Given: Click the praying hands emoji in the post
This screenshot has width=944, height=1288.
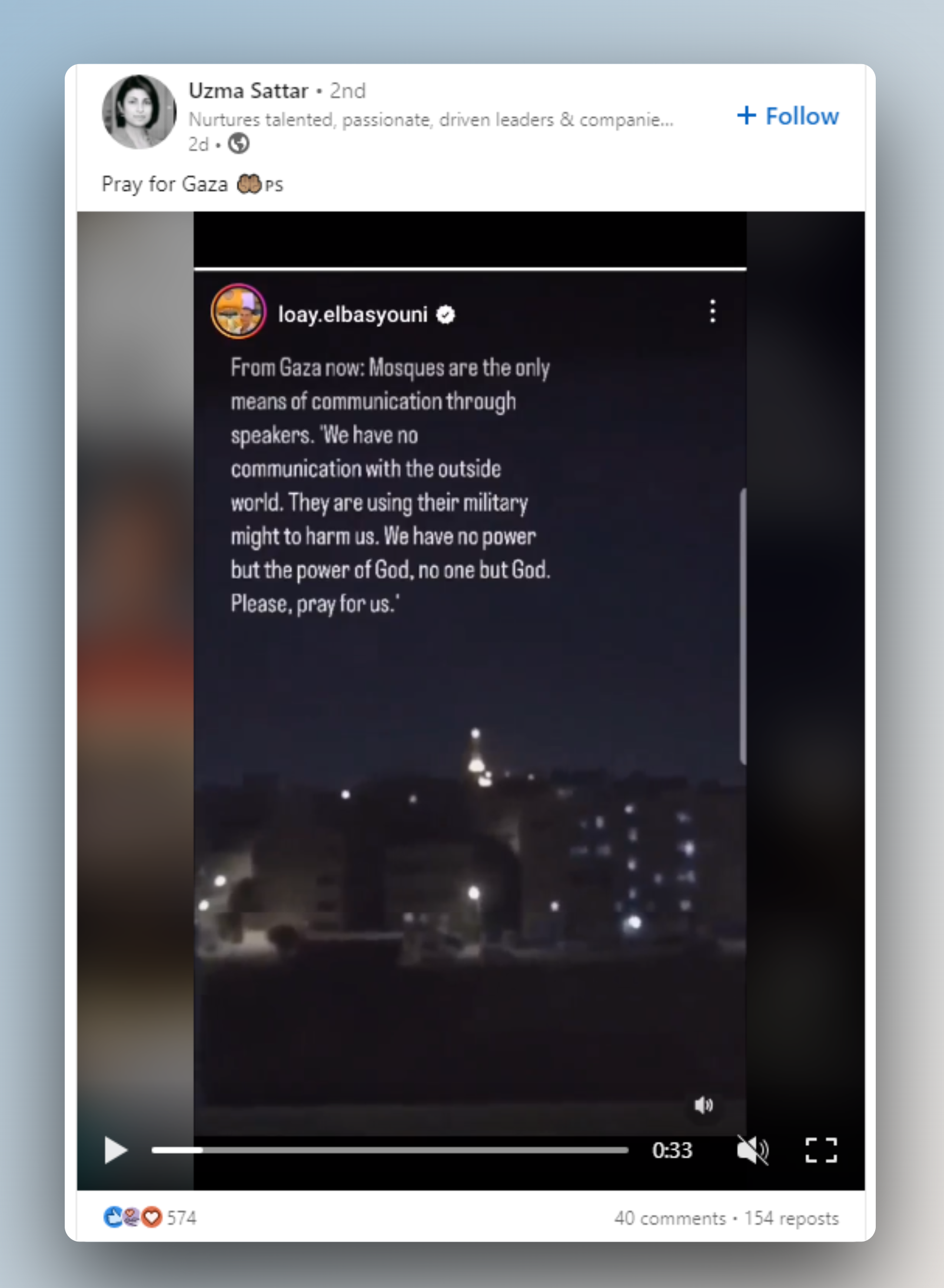Looking at the screenshot, I should [x=248, y=184].
